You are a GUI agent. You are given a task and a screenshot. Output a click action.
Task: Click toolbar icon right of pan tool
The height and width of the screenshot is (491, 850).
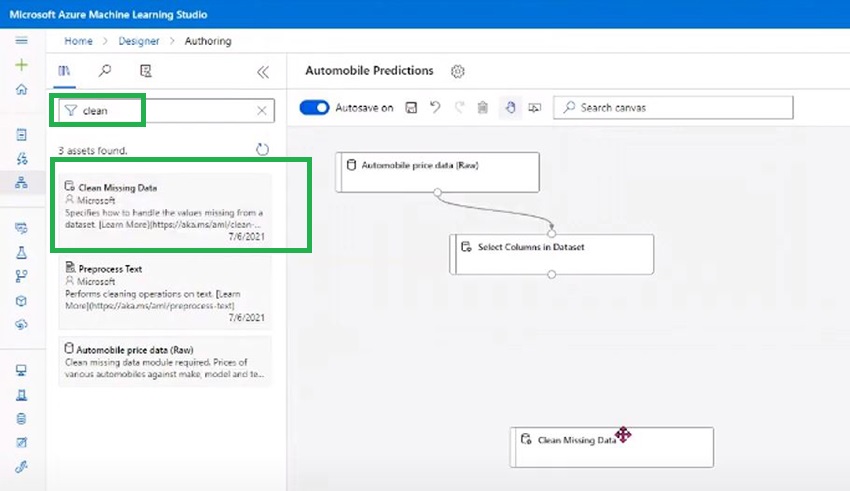tap(535, 108)
